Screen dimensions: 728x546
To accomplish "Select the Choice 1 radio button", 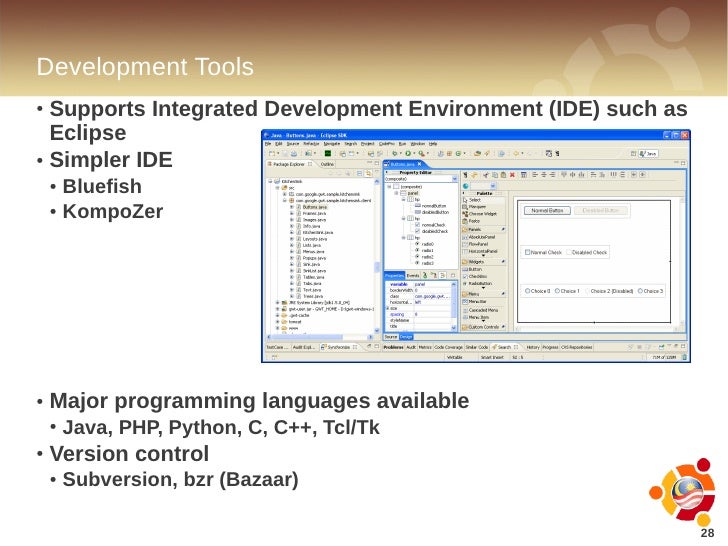I will tap(558, 291).
